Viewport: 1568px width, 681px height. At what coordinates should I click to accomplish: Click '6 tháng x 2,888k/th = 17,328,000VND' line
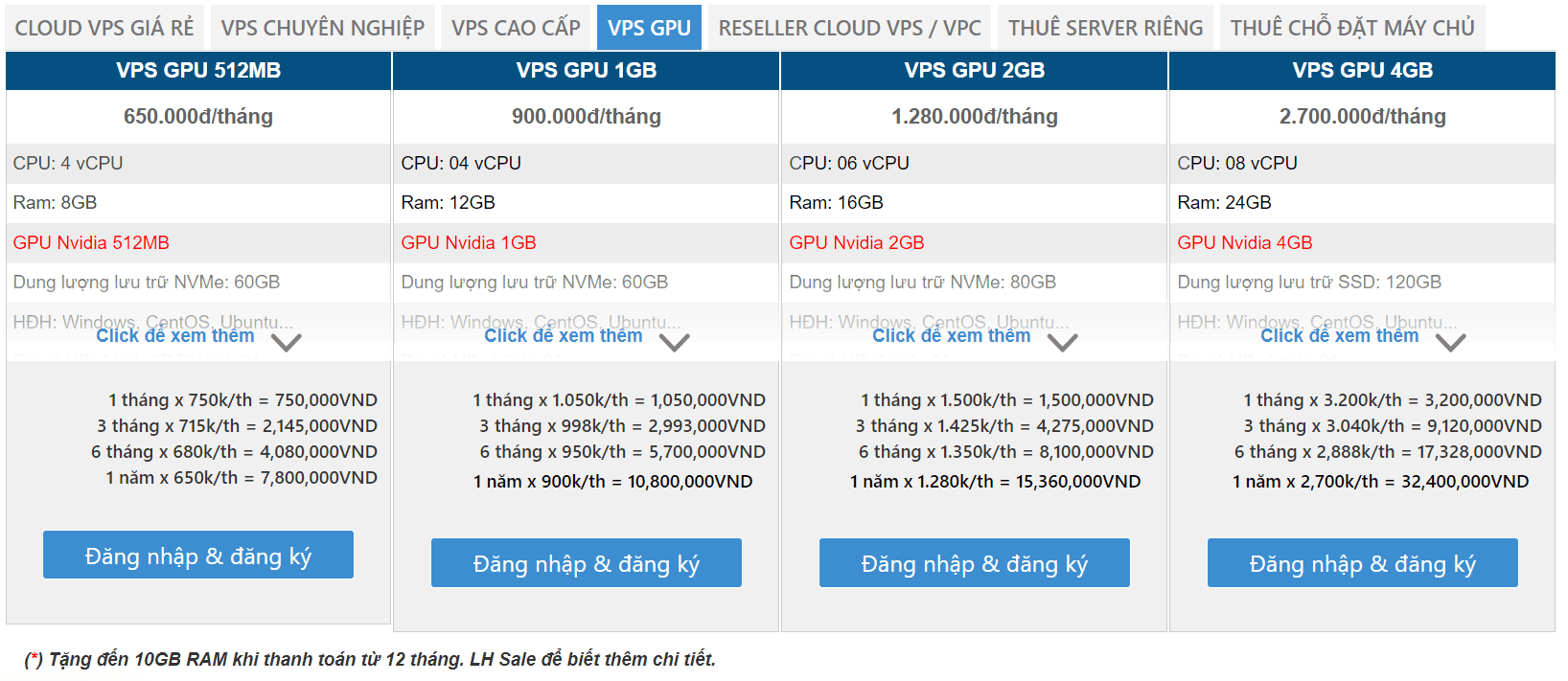click(x=1388, y=452)
